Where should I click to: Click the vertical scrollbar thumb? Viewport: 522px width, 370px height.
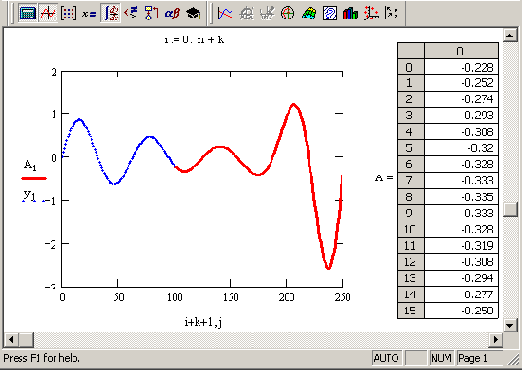point(510,210)
